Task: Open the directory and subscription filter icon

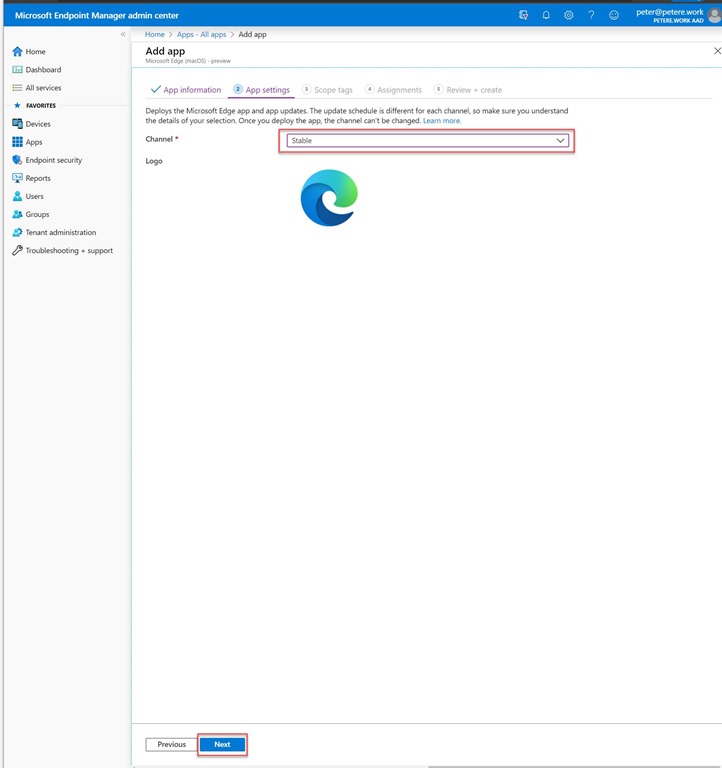Action: point(524,15)
